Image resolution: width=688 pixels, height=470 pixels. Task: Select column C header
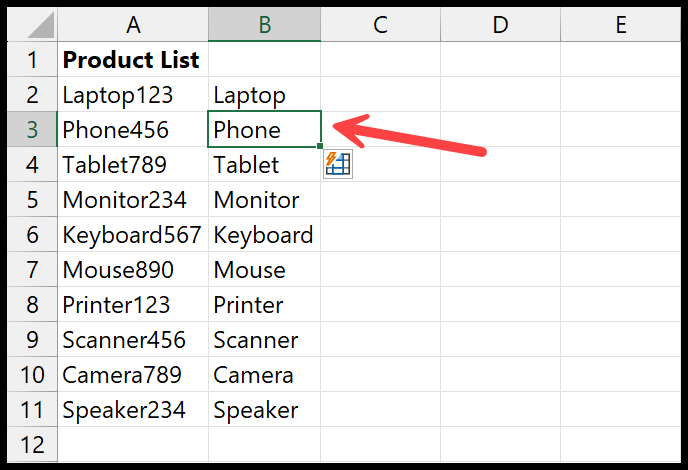[380, 25]
